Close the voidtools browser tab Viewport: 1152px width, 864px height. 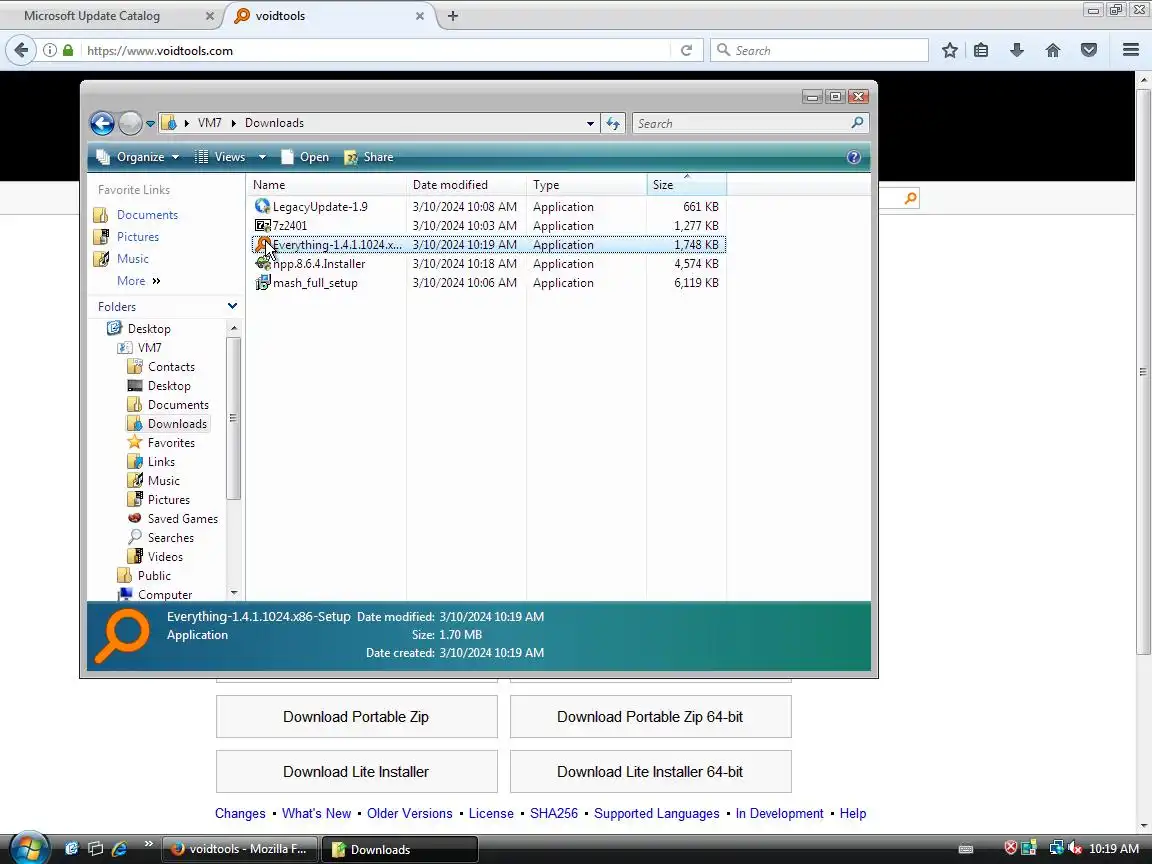click(420, 15)
